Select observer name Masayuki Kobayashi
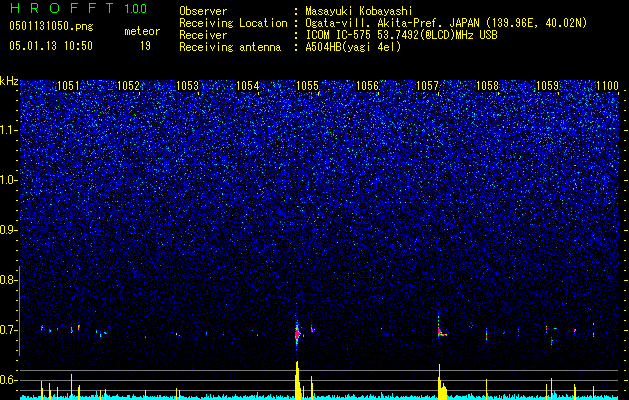Screen dimensions: 629x400 tap(359, 11)
